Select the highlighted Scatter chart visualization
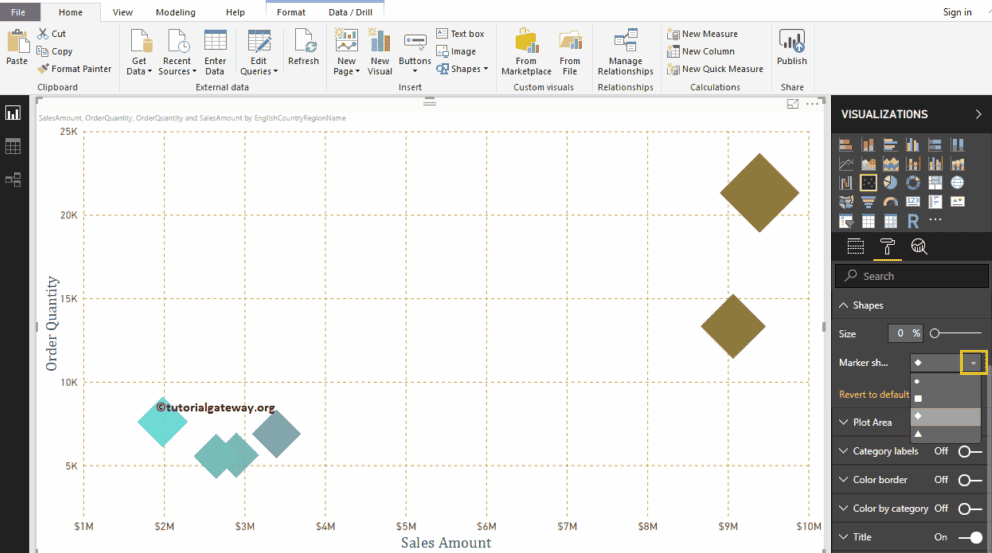The width and height of the screenshot is (992, 553). (x=868, y=183)
